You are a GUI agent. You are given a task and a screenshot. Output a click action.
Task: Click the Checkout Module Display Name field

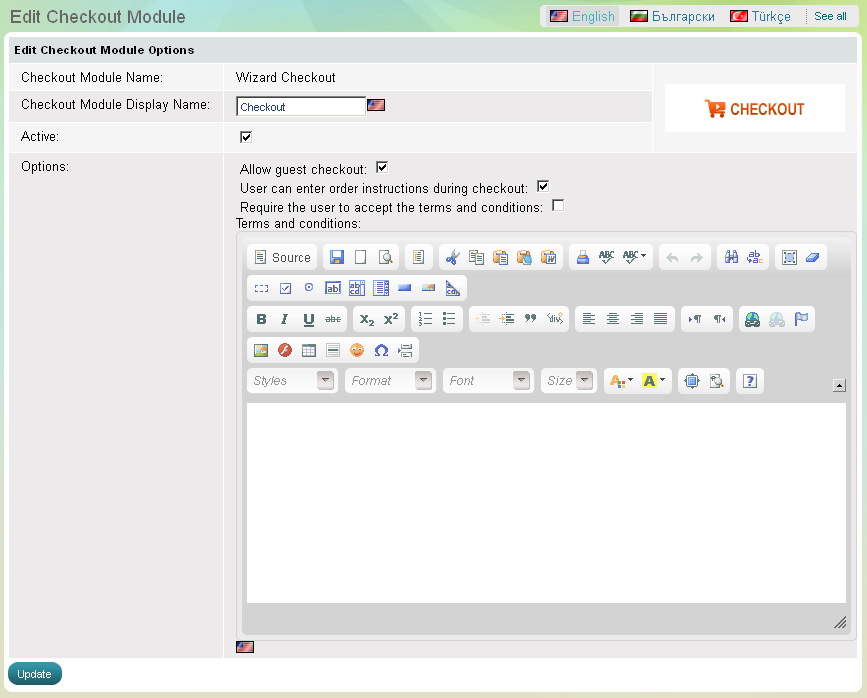coord(300,107)
